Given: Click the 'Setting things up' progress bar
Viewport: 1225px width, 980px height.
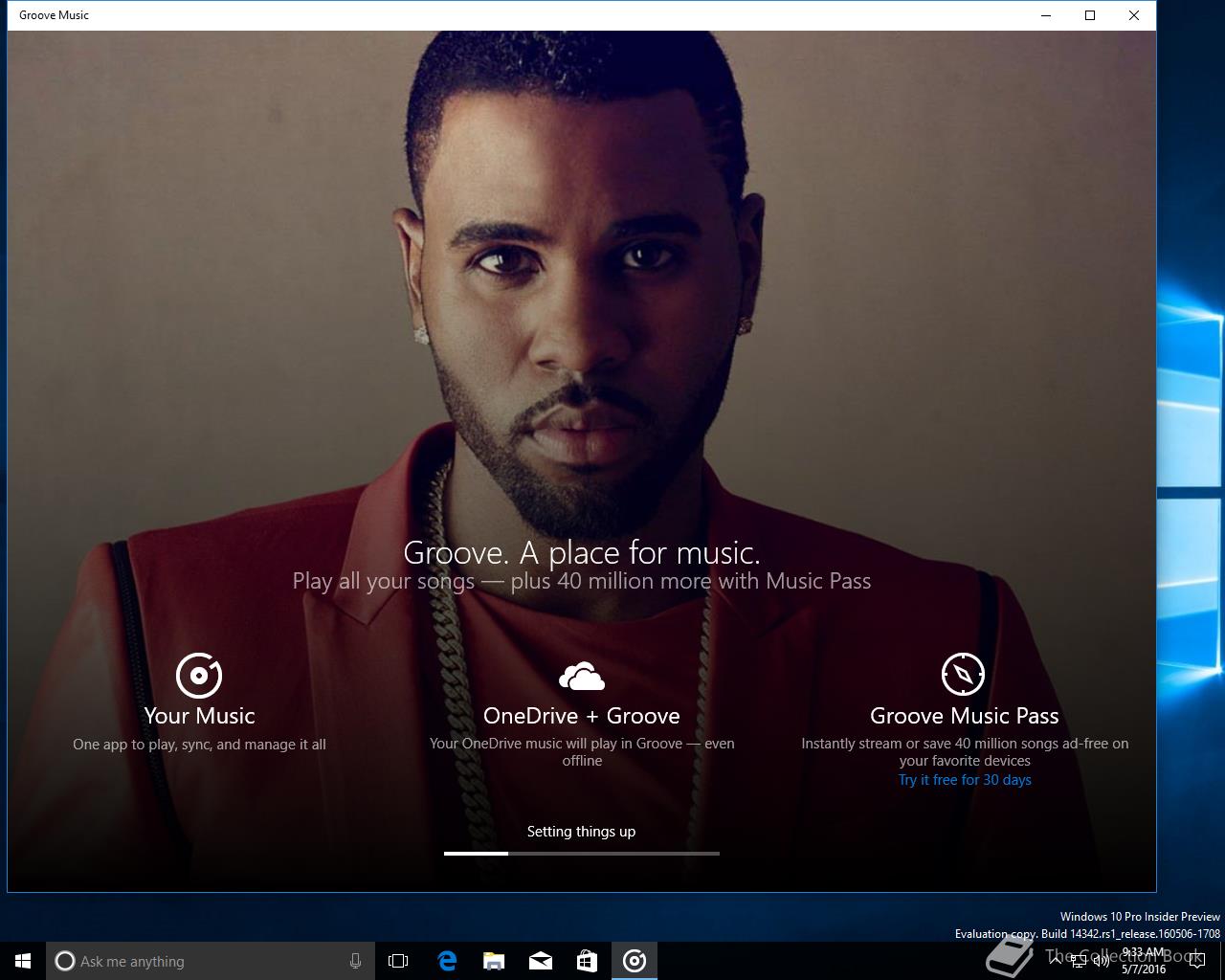Looking at the screenshot, I should pos(582,853).
